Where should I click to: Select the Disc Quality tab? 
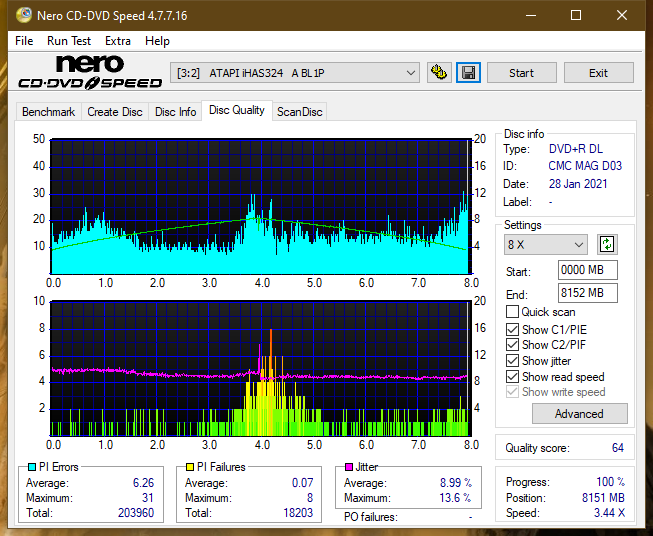point(237,110)
